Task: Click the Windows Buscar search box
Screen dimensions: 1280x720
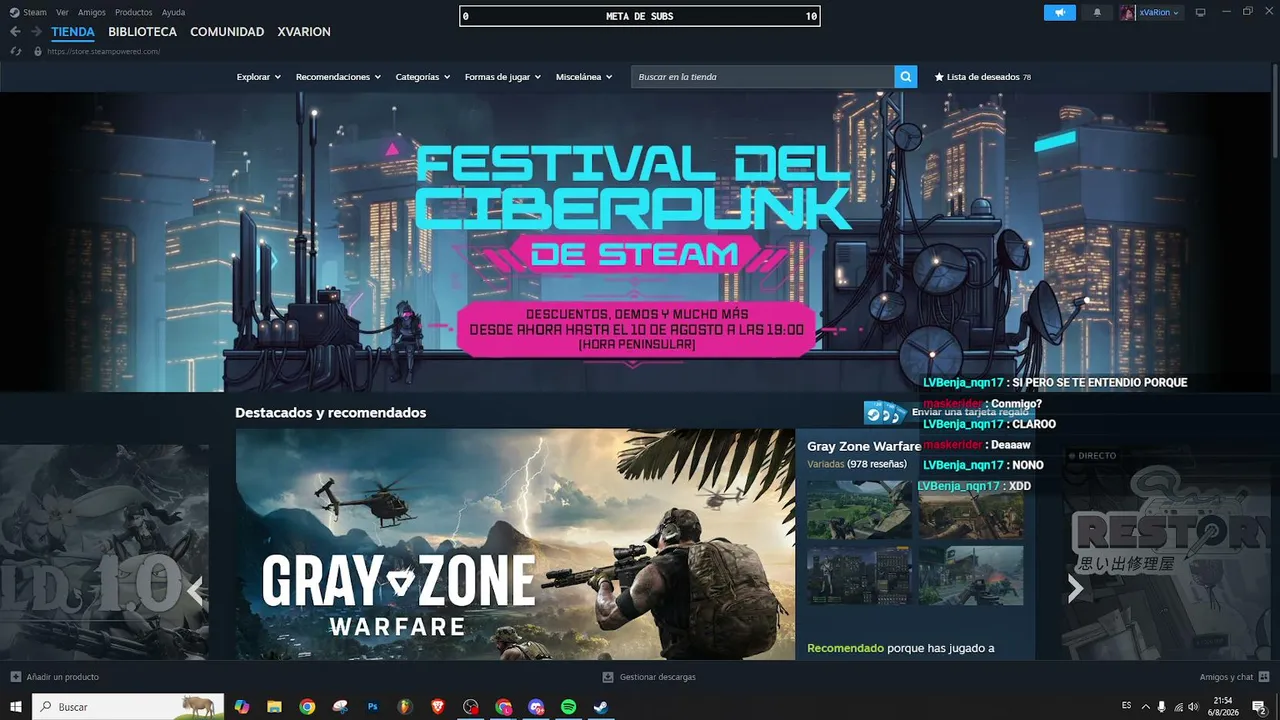Action: 128,707
